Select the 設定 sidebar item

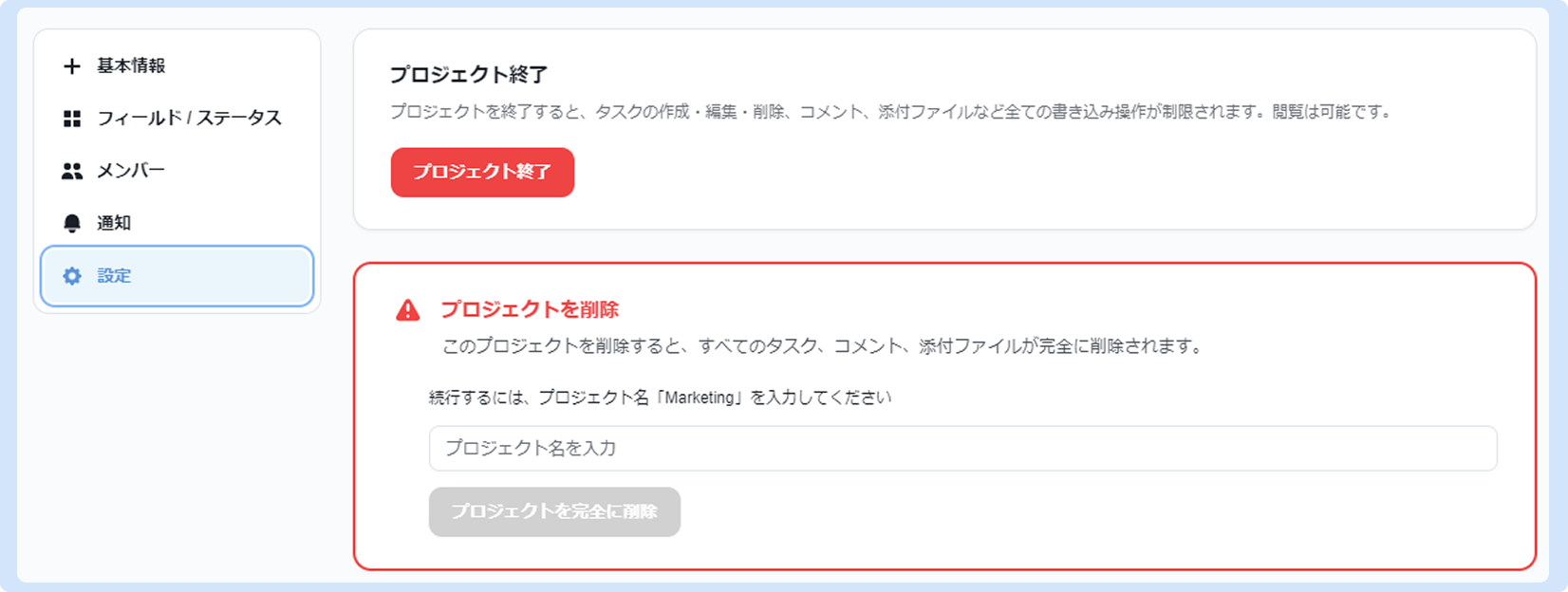[177, 276]
